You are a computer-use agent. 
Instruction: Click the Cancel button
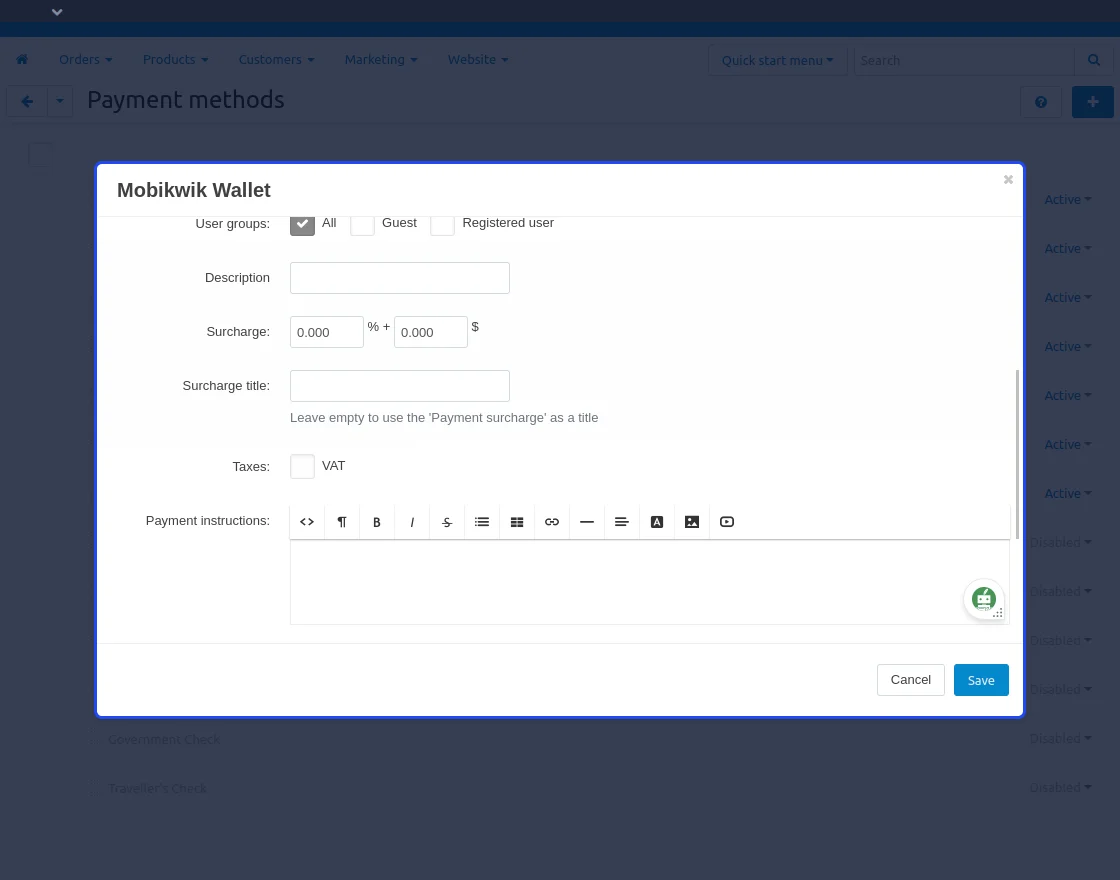911,680
